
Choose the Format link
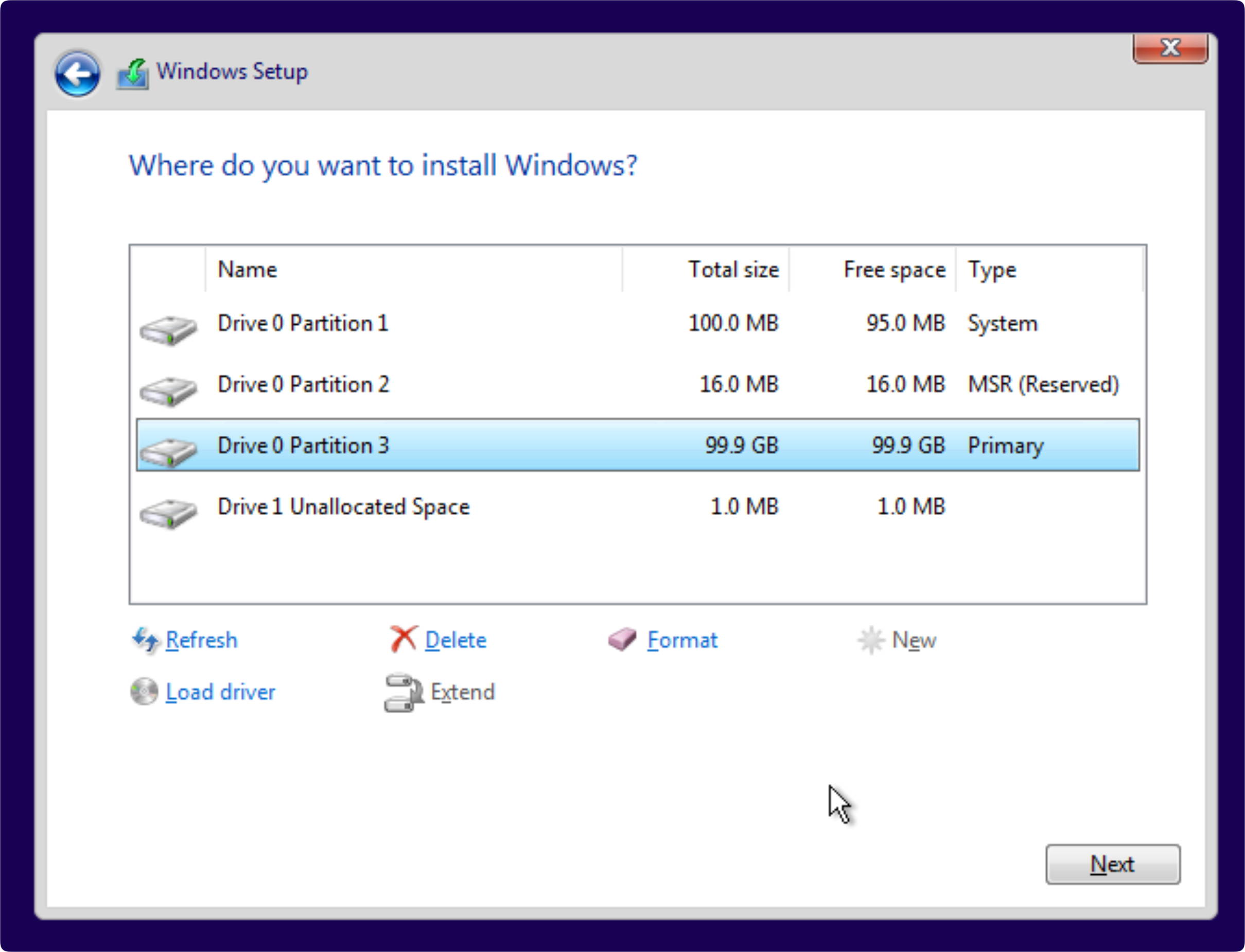tap(682, 640)
